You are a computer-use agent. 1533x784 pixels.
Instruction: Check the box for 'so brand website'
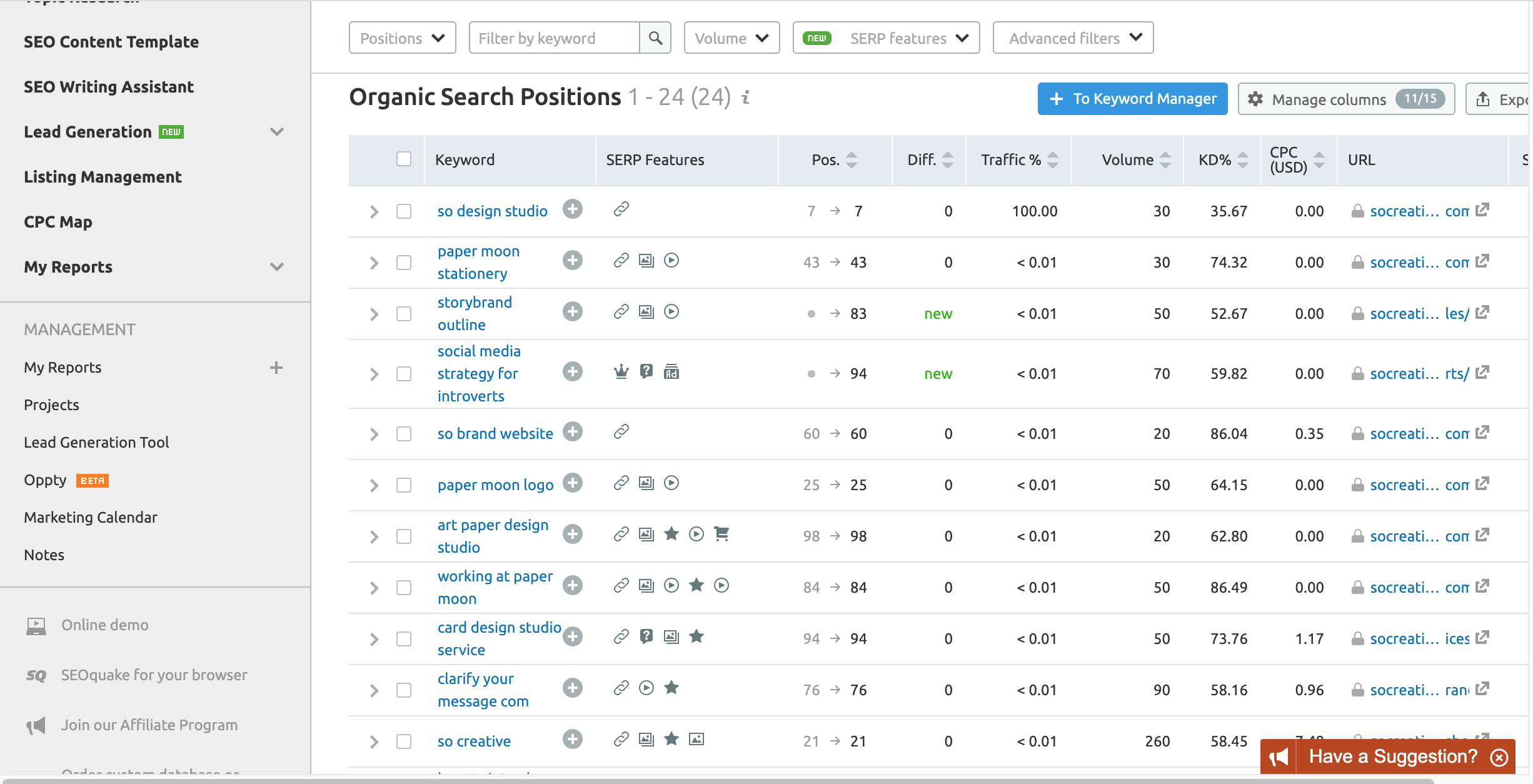(404, 434)
